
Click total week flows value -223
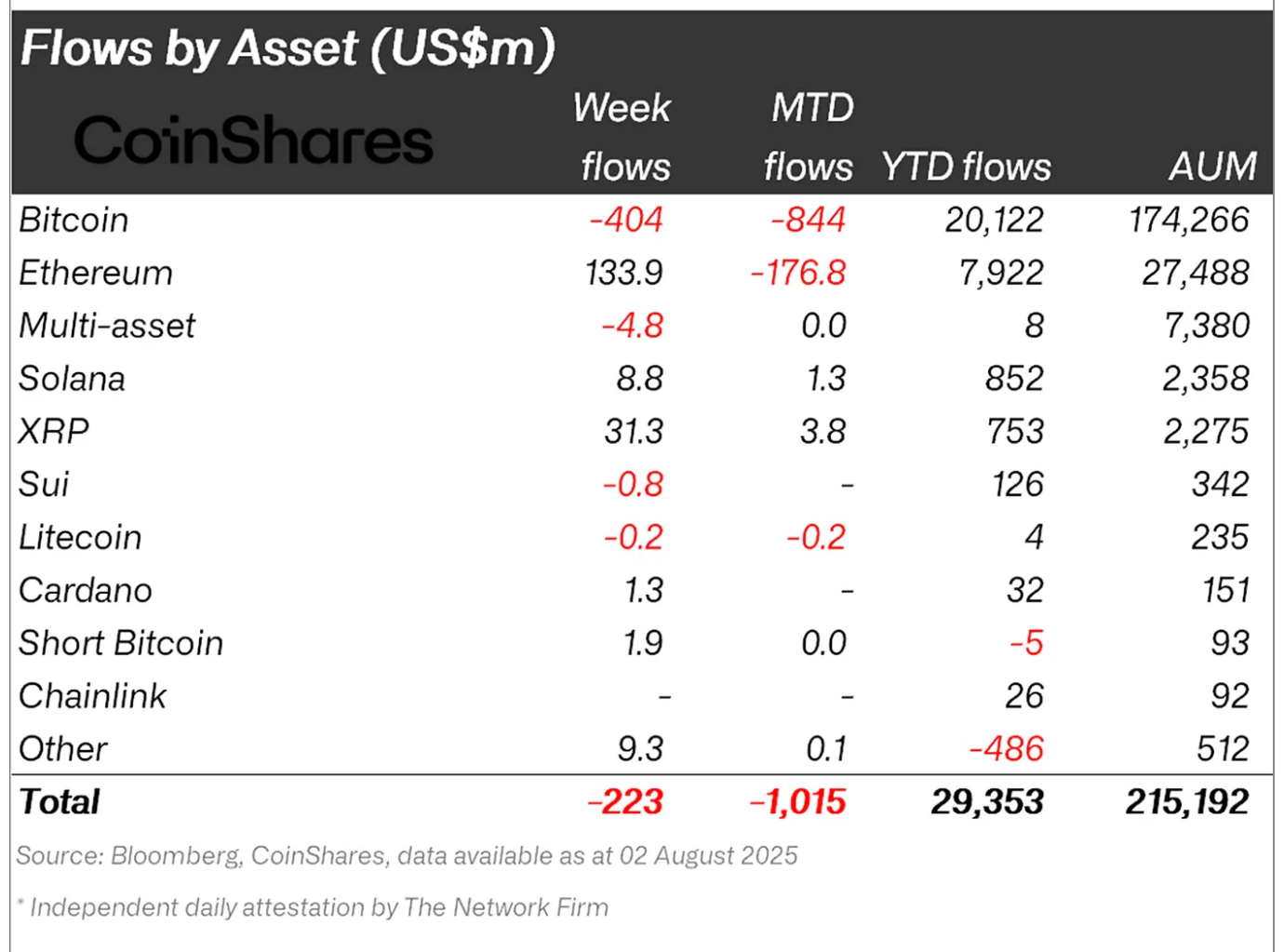pyautogui.click(x=625, y=802)
